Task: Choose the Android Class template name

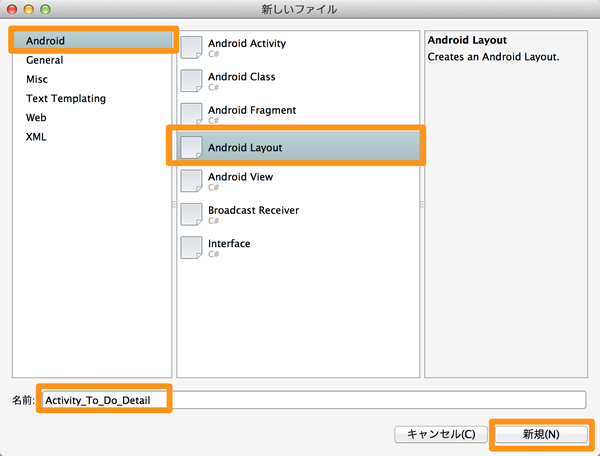Action: tap(241, 77)
